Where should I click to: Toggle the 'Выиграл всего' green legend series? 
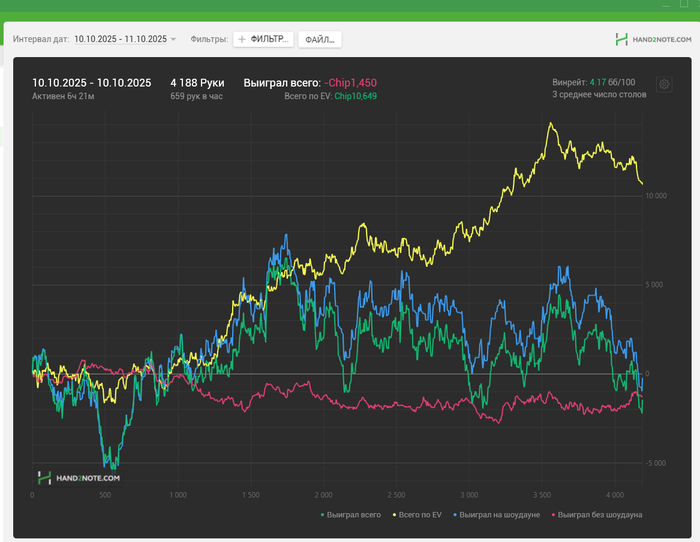tap(351, 514)
